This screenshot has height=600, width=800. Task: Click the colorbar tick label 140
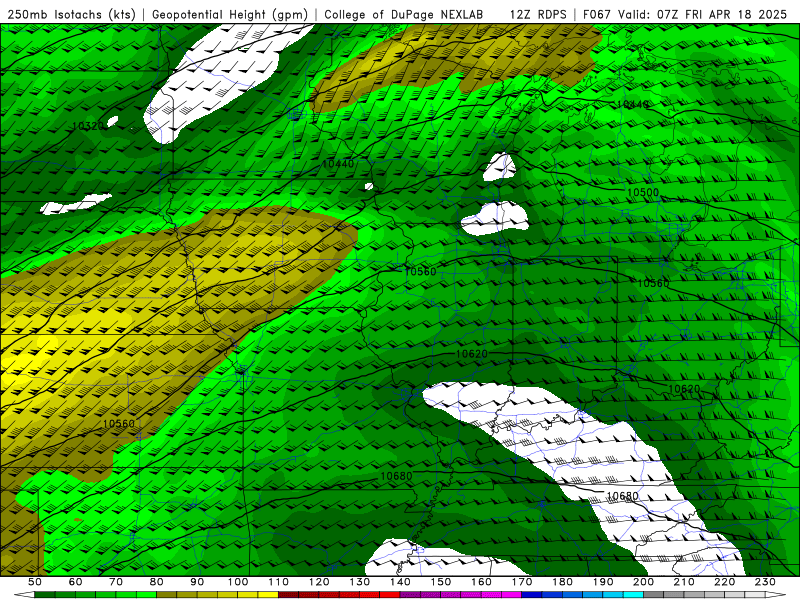click(x=400, y=582)
